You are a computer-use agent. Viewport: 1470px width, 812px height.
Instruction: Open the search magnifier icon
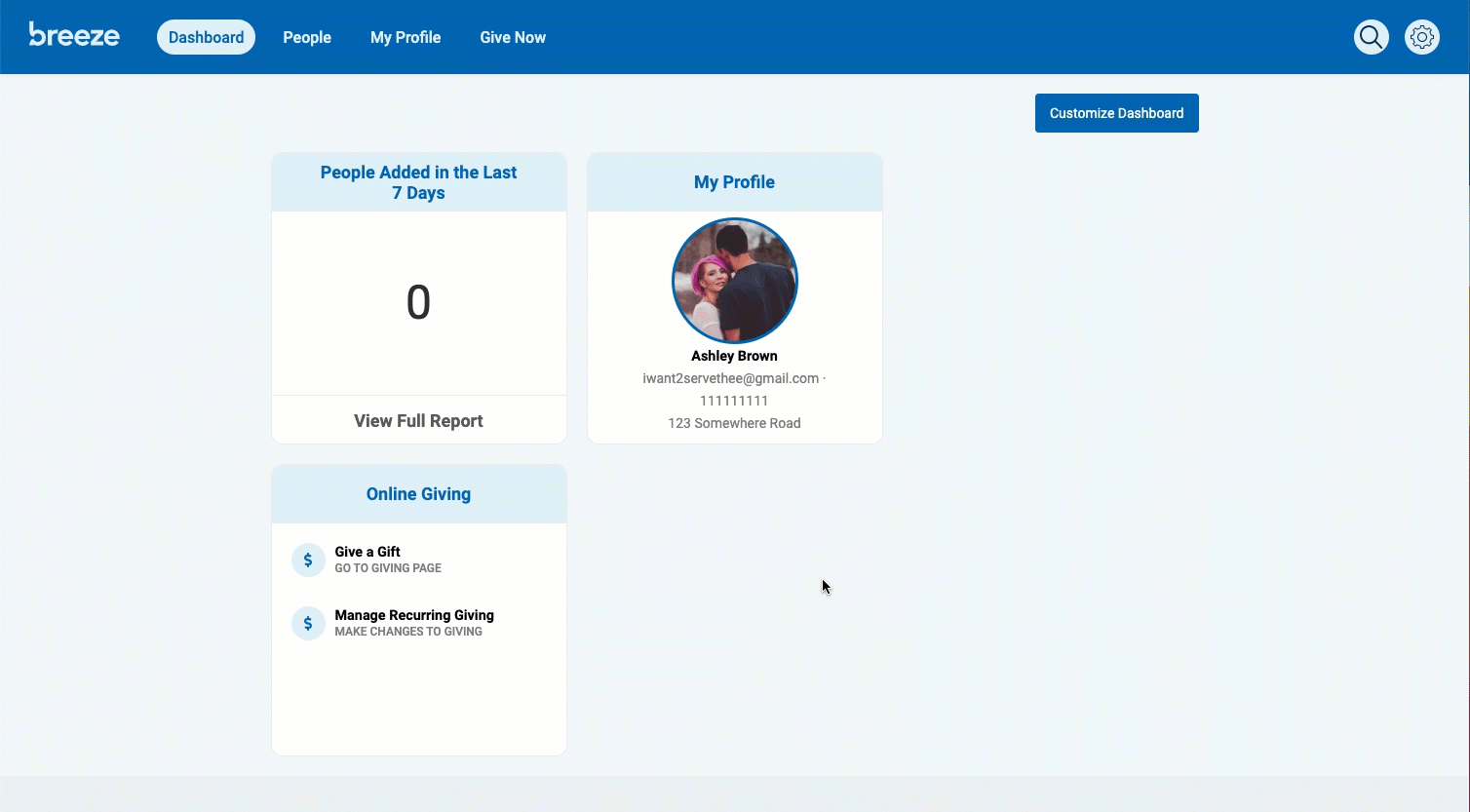[x=1371, y=37]
